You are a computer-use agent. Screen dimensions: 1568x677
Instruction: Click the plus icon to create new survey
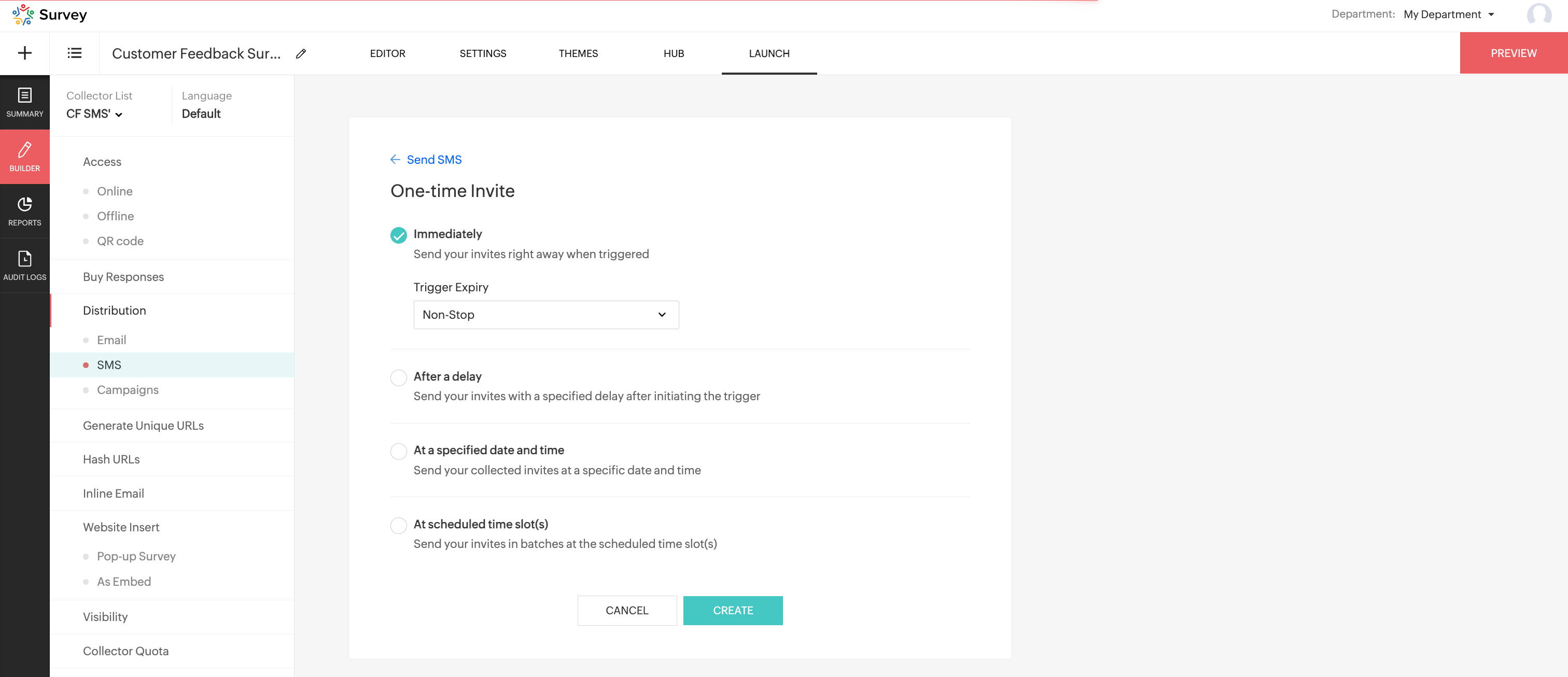point(25,53)
